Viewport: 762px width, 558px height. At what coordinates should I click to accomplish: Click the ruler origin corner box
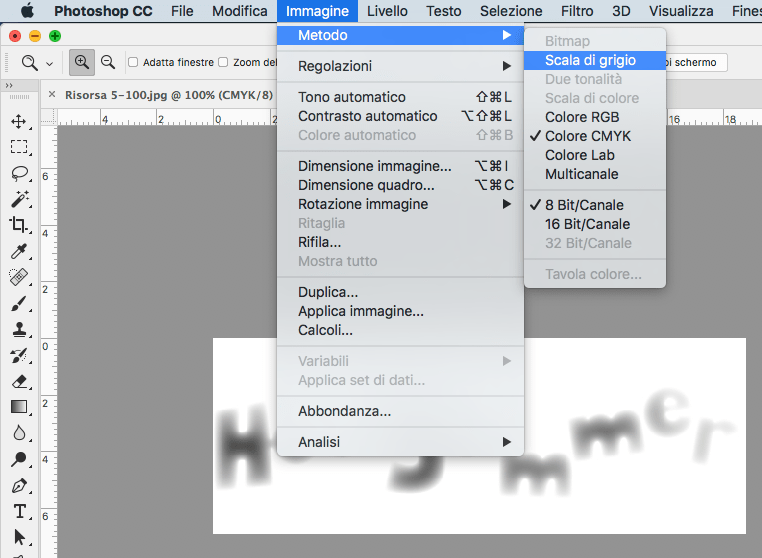point(49,117)
